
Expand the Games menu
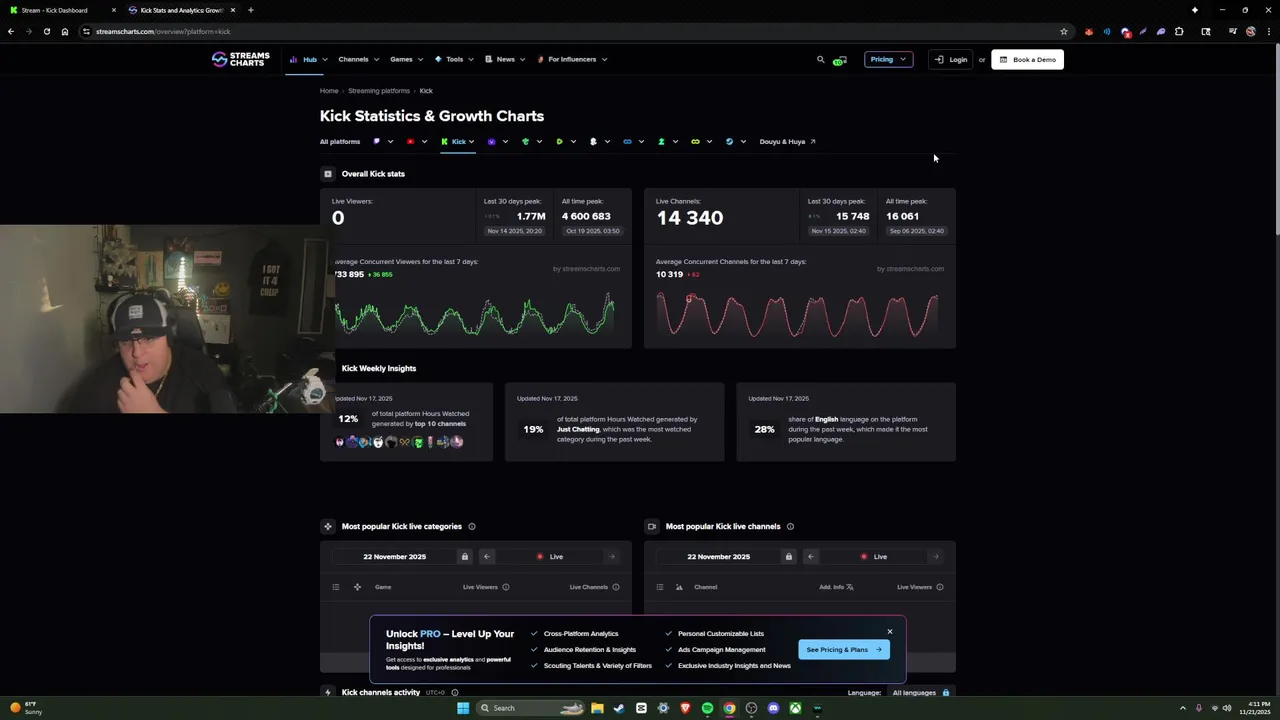click(x=406, y=59)
